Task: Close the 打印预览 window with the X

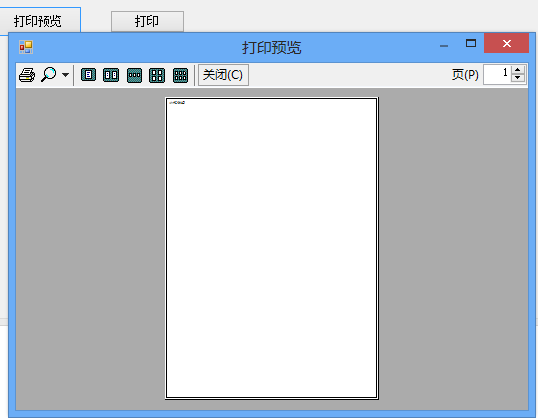Action: pyautogui.click(x=506, y=43)
